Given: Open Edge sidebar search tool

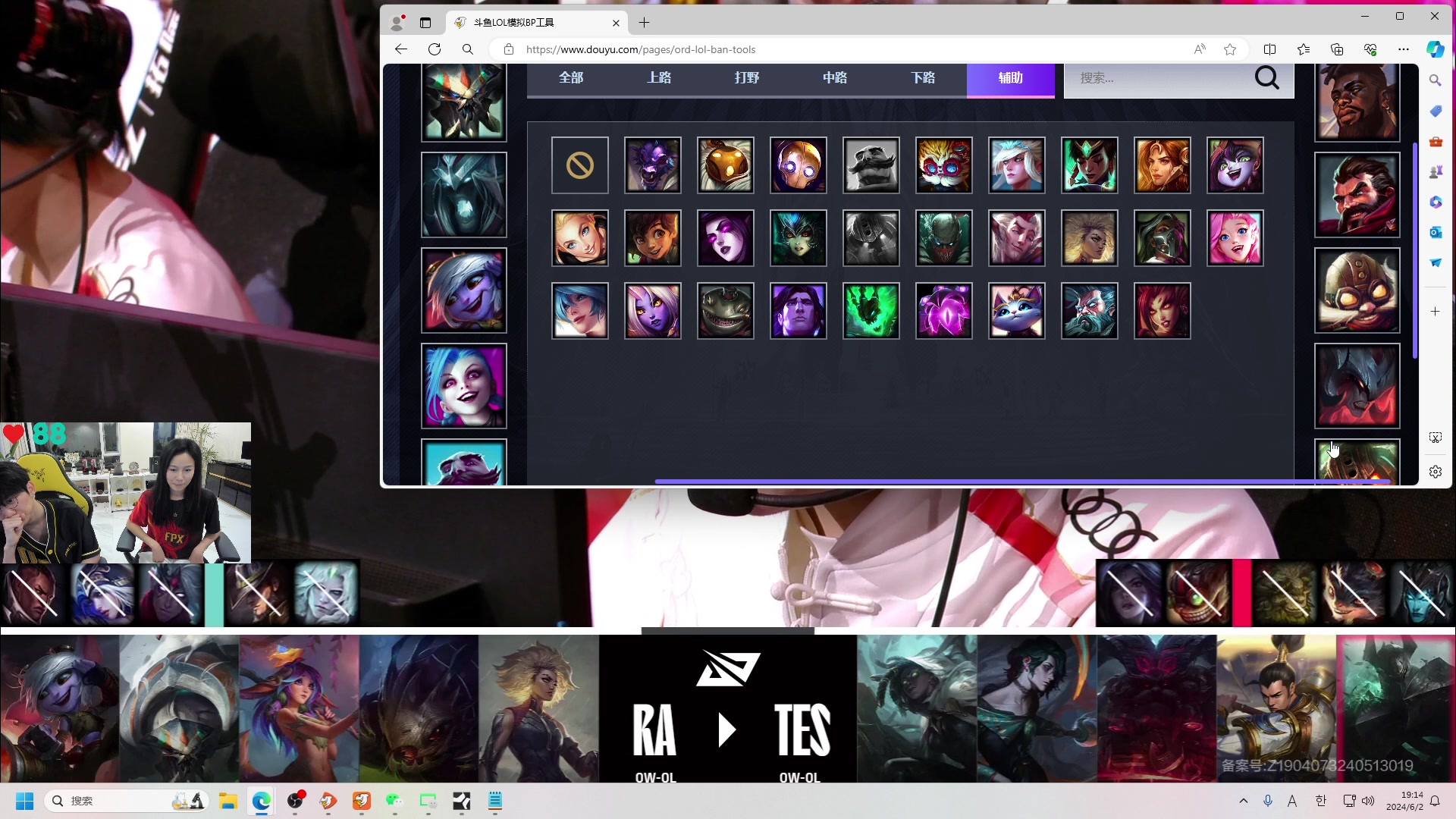Looking at the screenshot, I should tap(1435, 80).
